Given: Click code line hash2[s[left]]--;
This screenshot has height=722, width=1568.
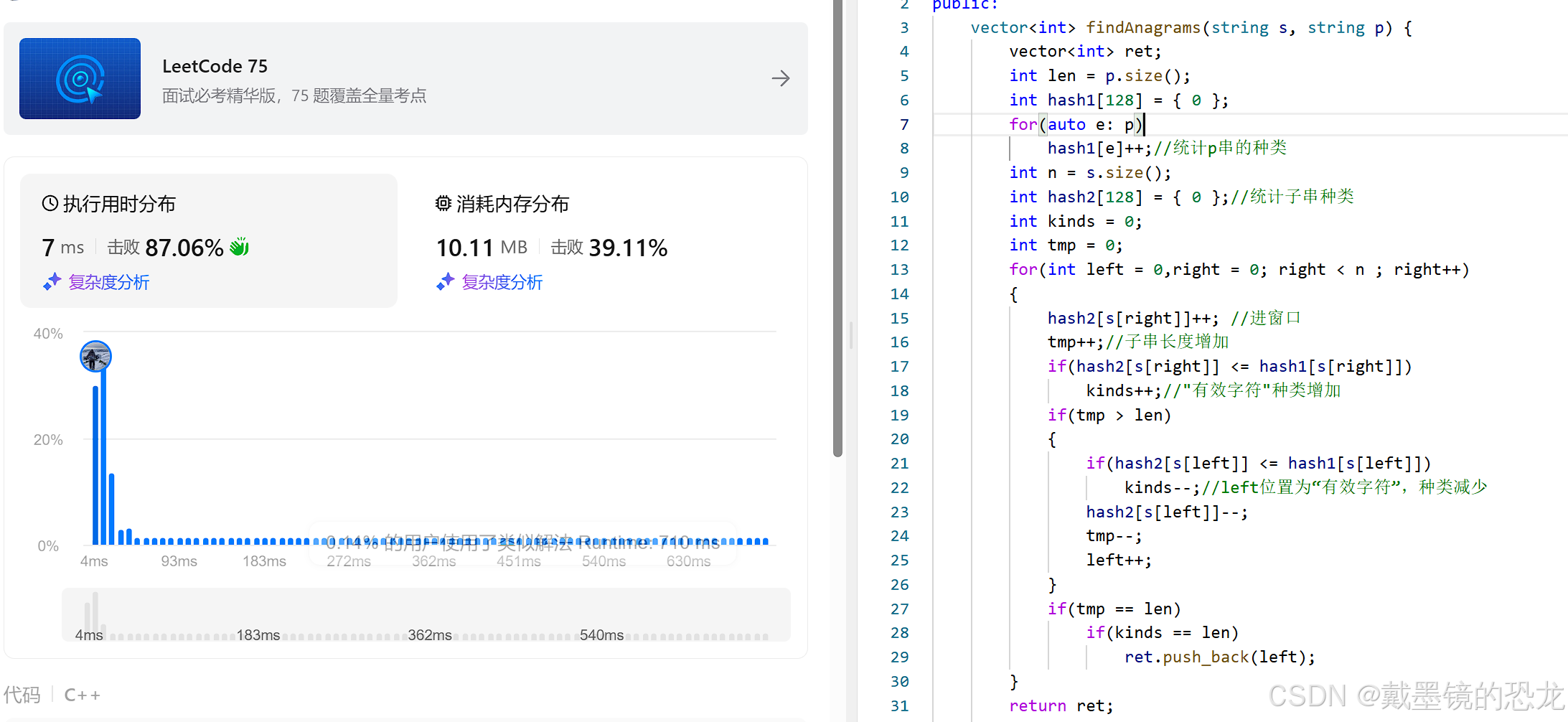Looking at the screenshot, I should (x=1167, y=512).
